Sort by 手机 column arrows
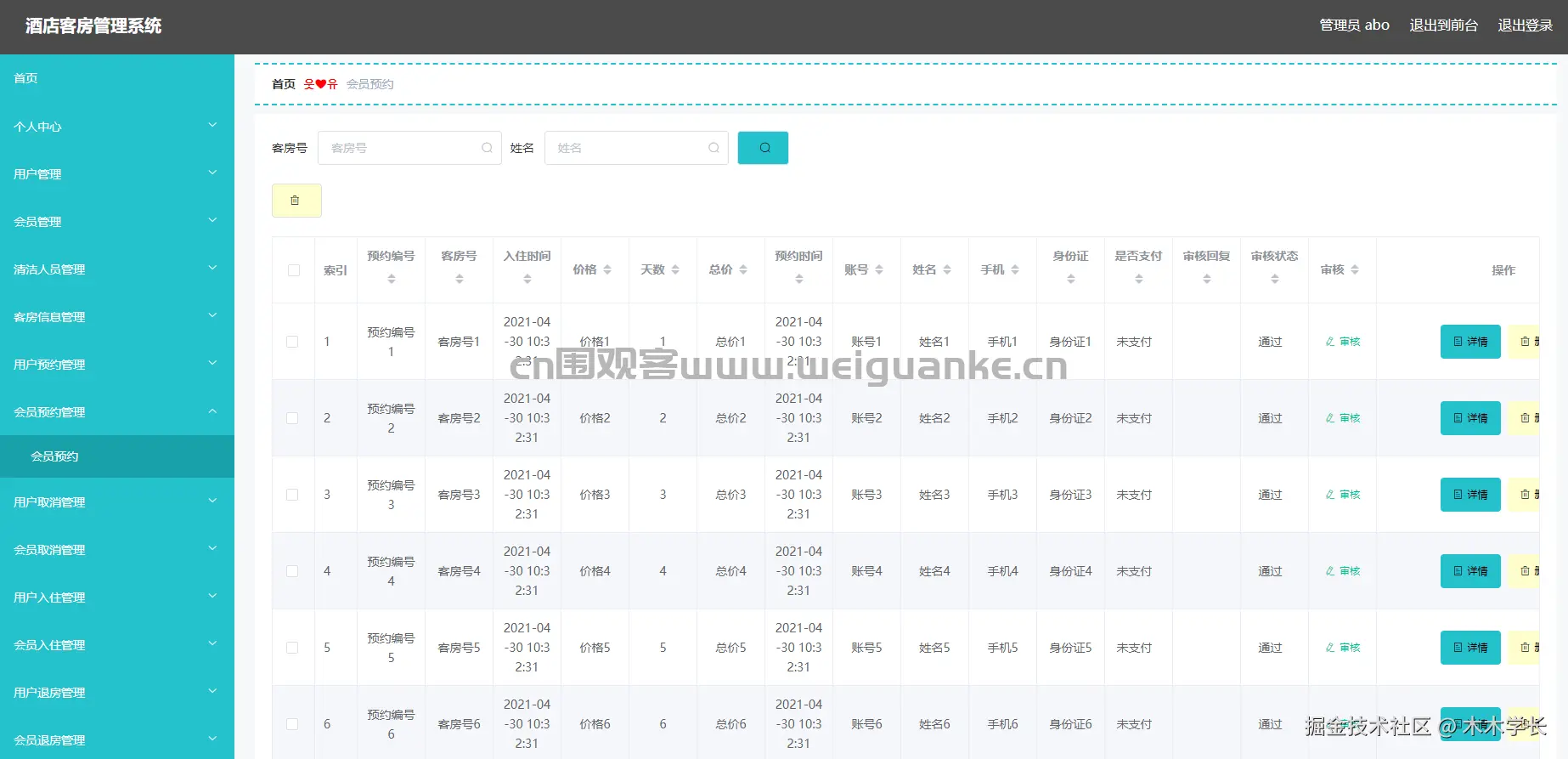This screenshot has width=1568, height=759. point(1015,269)
